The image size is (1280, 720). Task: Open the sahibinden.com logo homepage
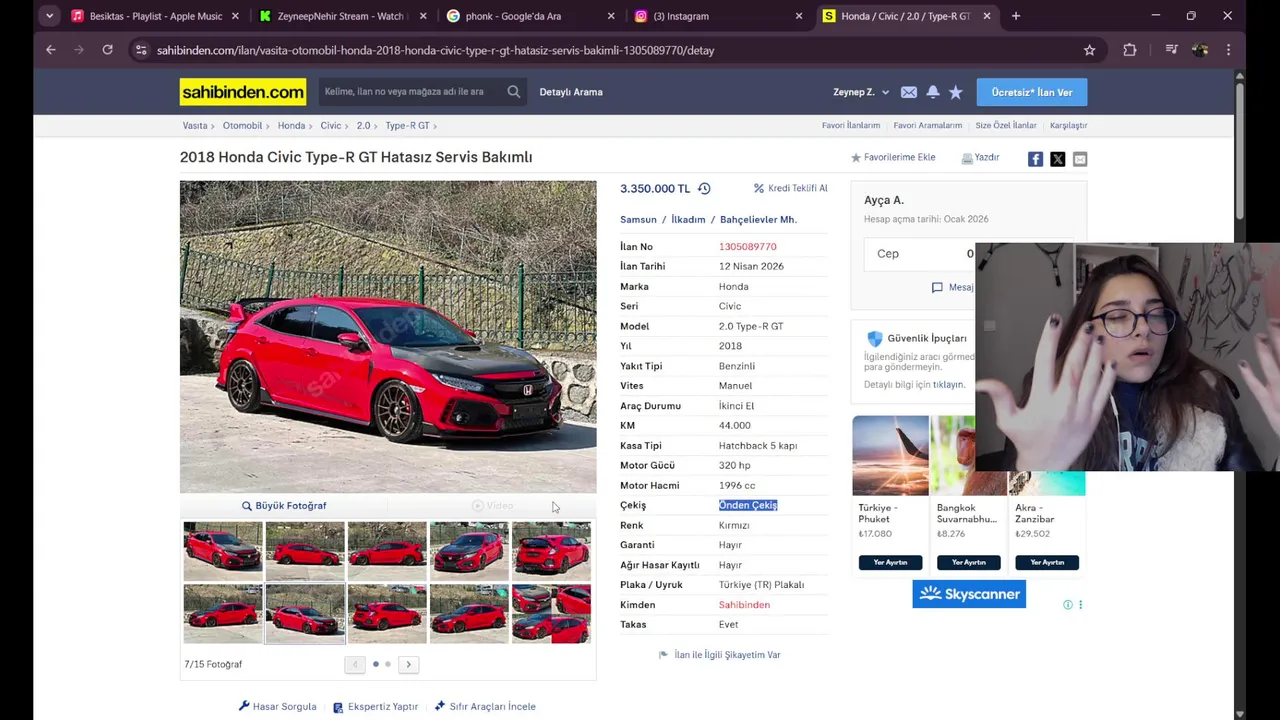tap(243, 92)
